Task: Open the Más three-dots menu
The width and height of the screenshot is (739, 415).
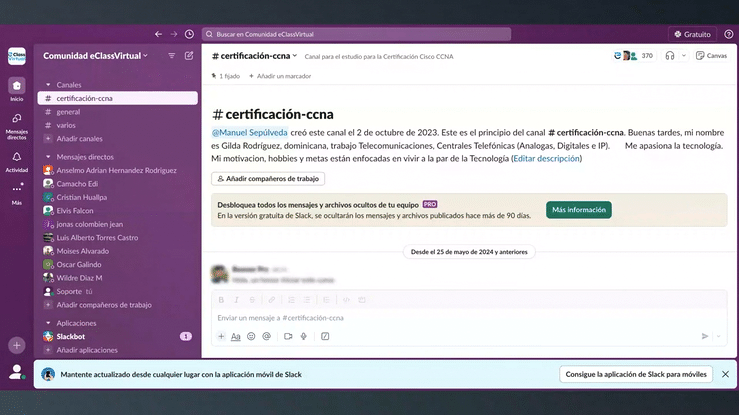Action: (x=16, y=193)
